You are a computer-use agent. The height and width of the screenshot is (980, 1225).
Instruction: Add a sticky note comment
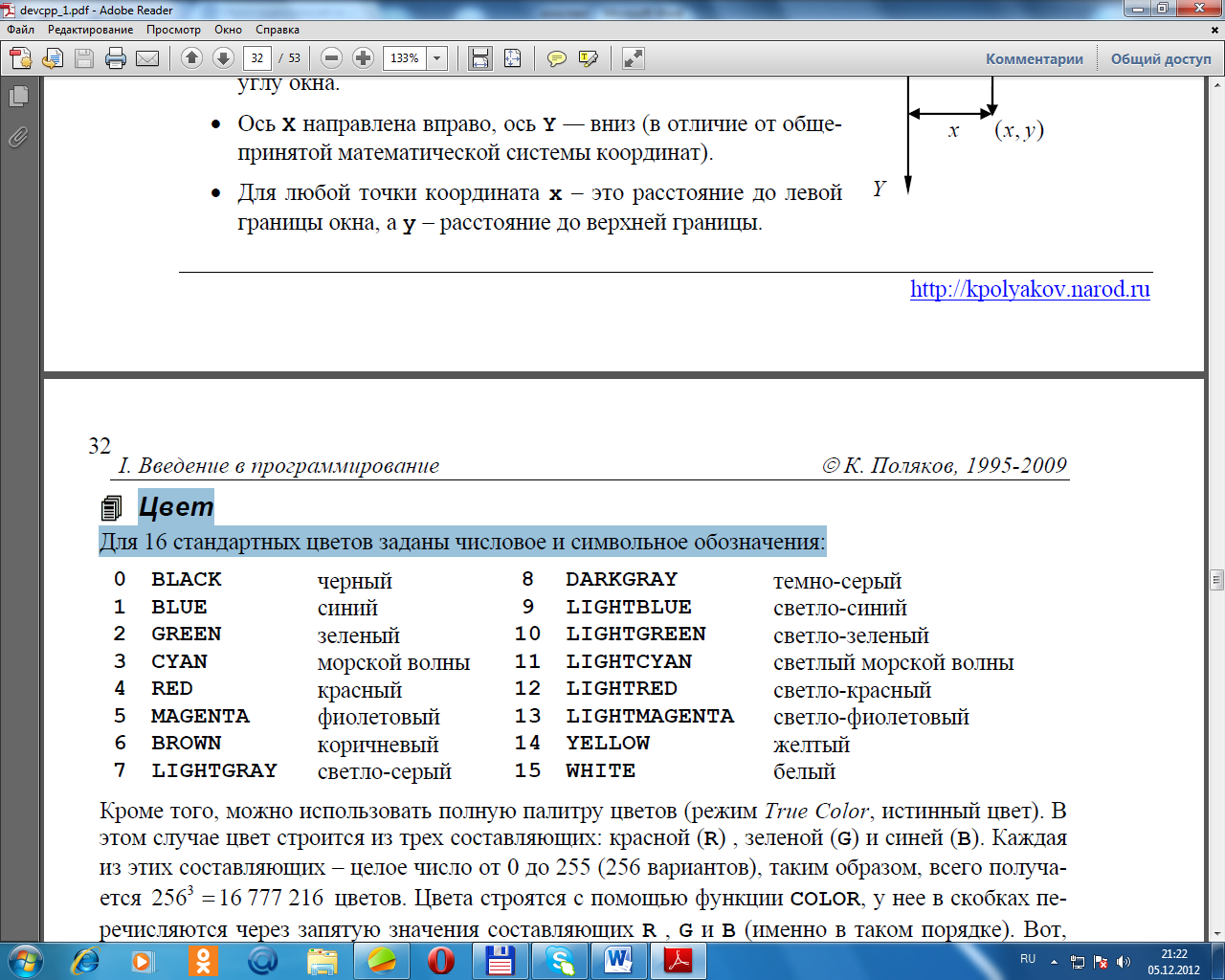click(556, 58)
